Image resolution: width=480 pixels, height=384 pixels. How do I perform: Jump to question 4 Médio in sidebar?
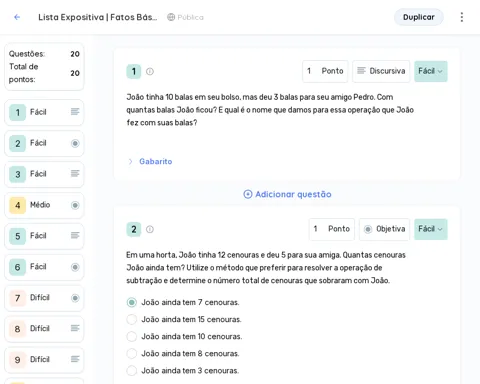click(44, 205)
